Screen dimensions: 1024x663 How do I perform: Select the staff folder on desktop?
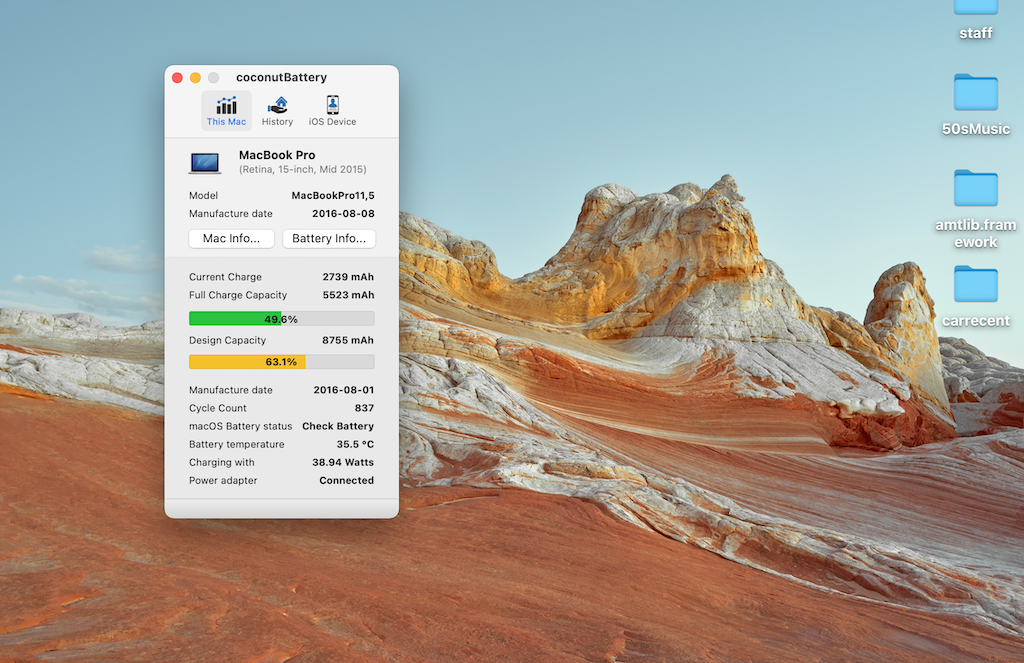pos(975,8)
